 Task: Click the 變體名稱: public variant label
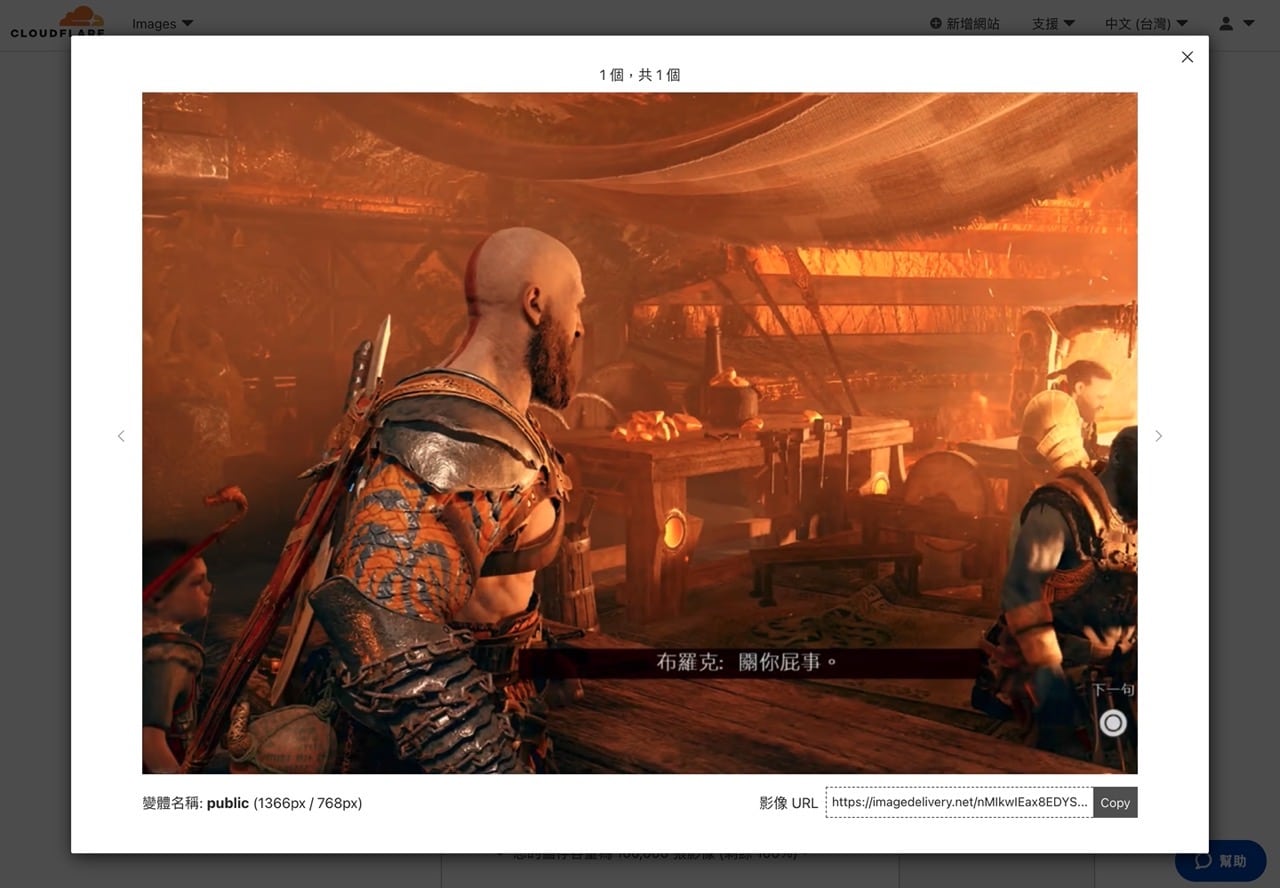pyautogui.click(x=252, y=803)
